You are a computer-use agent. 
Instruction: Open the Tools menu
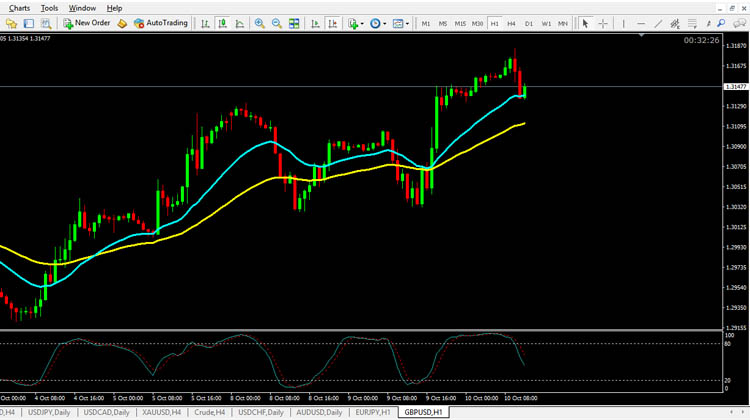pos(49,8)
